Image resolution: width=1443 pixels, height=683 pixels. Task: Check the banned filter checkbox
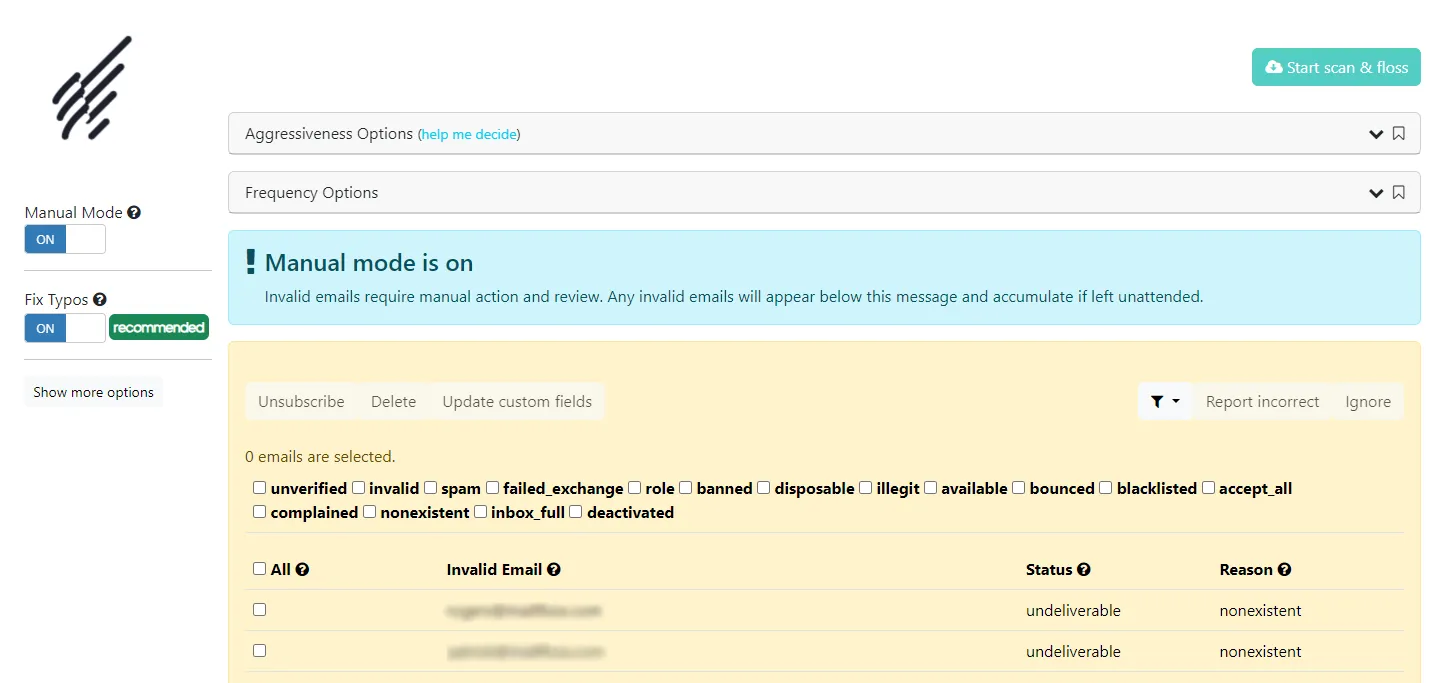click(x=686, y=488)
